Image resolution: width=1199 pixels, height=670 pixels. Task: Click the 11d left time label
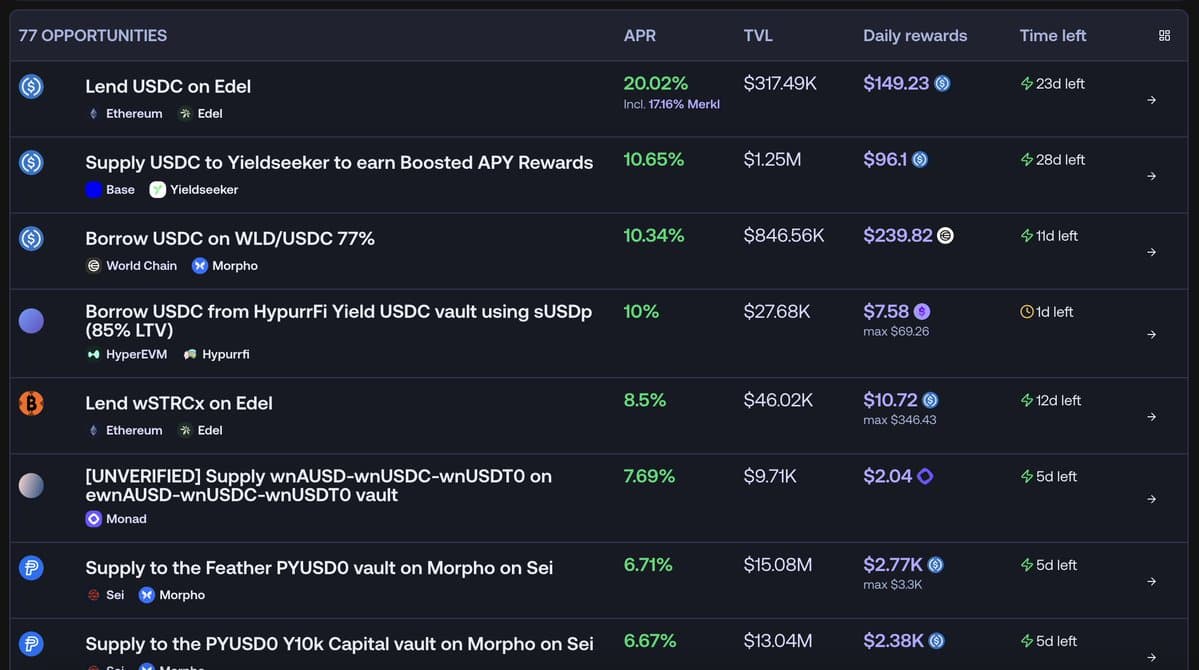tap(1056, 236)
